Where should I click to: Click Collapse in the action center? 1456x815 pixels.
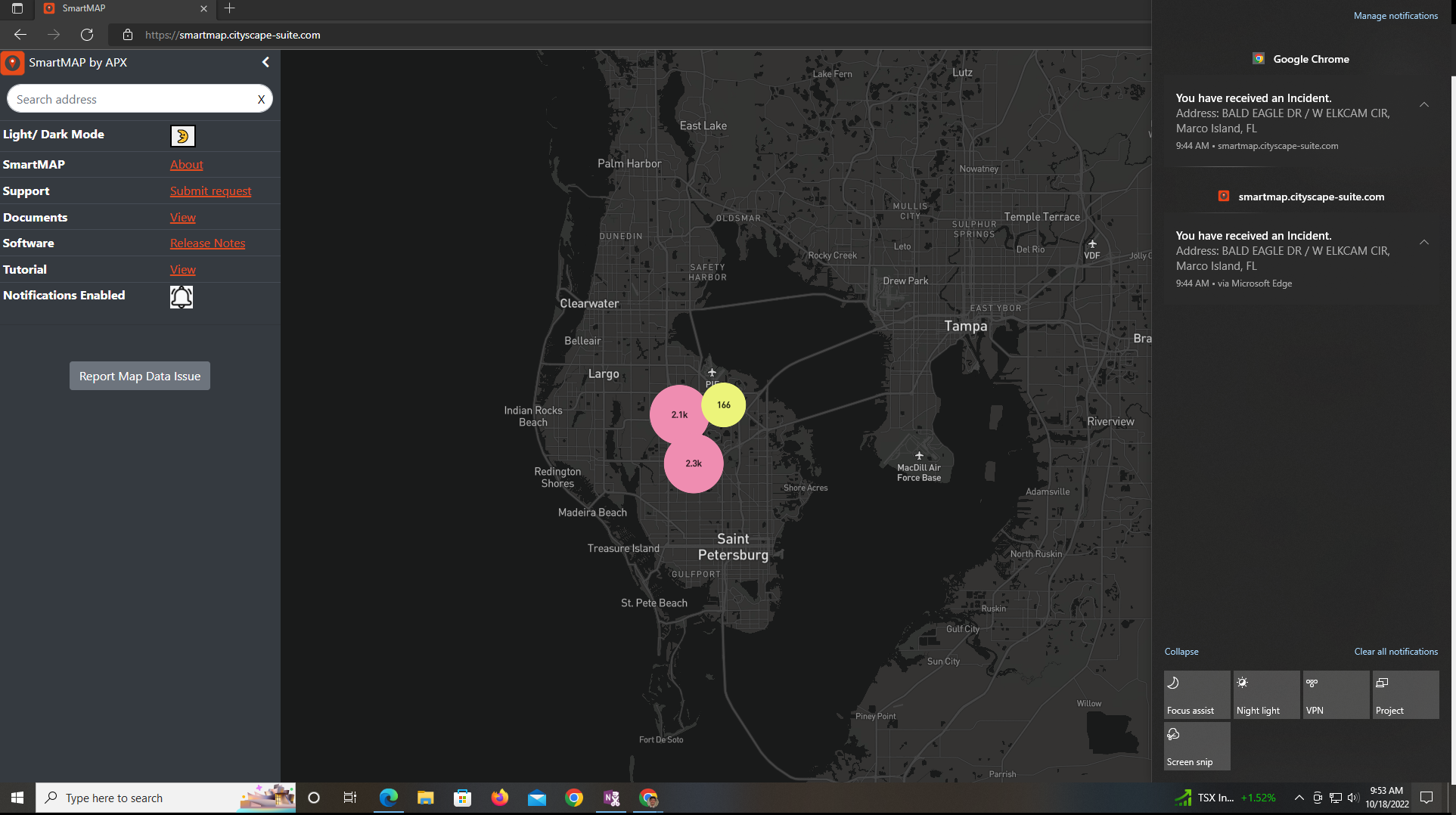(x=1181, y=652)
